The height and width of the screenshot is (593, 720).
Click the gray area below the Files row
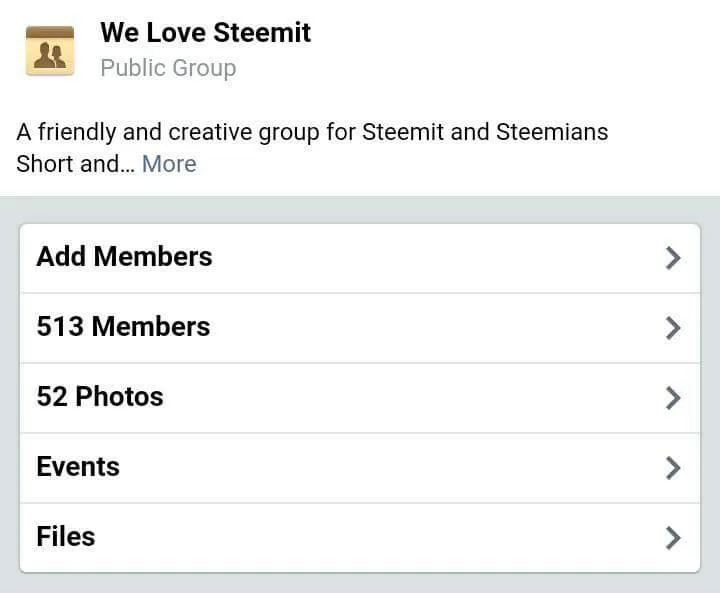click(360, 583)
